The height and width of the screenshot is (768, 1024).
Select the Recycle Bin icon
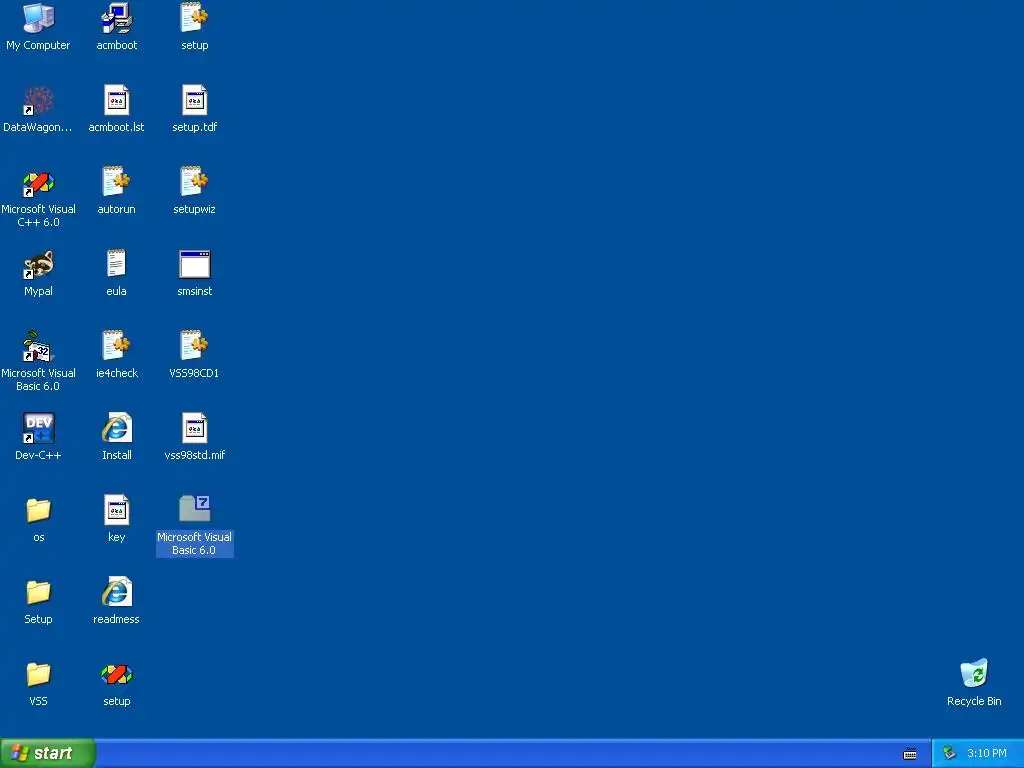click(x=974, y=674)
